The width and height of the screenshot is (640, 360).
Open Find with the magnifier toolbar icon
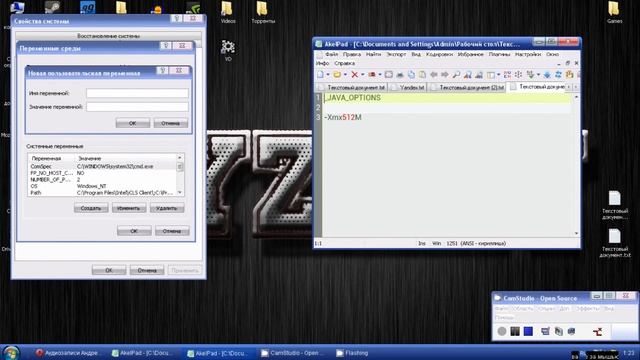click(456, 74)
